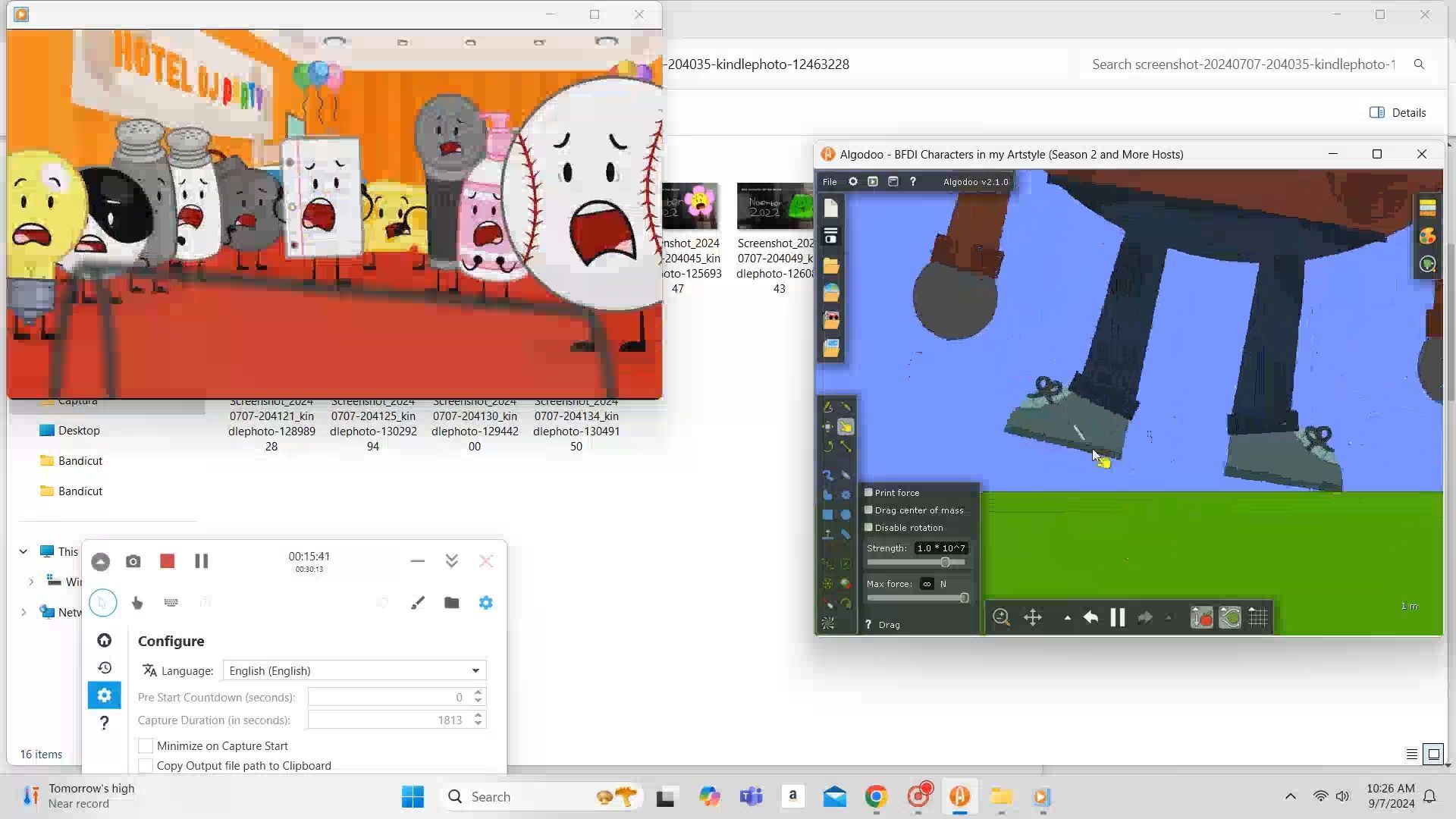Expand This PC tree node

(x=24, y=551)
